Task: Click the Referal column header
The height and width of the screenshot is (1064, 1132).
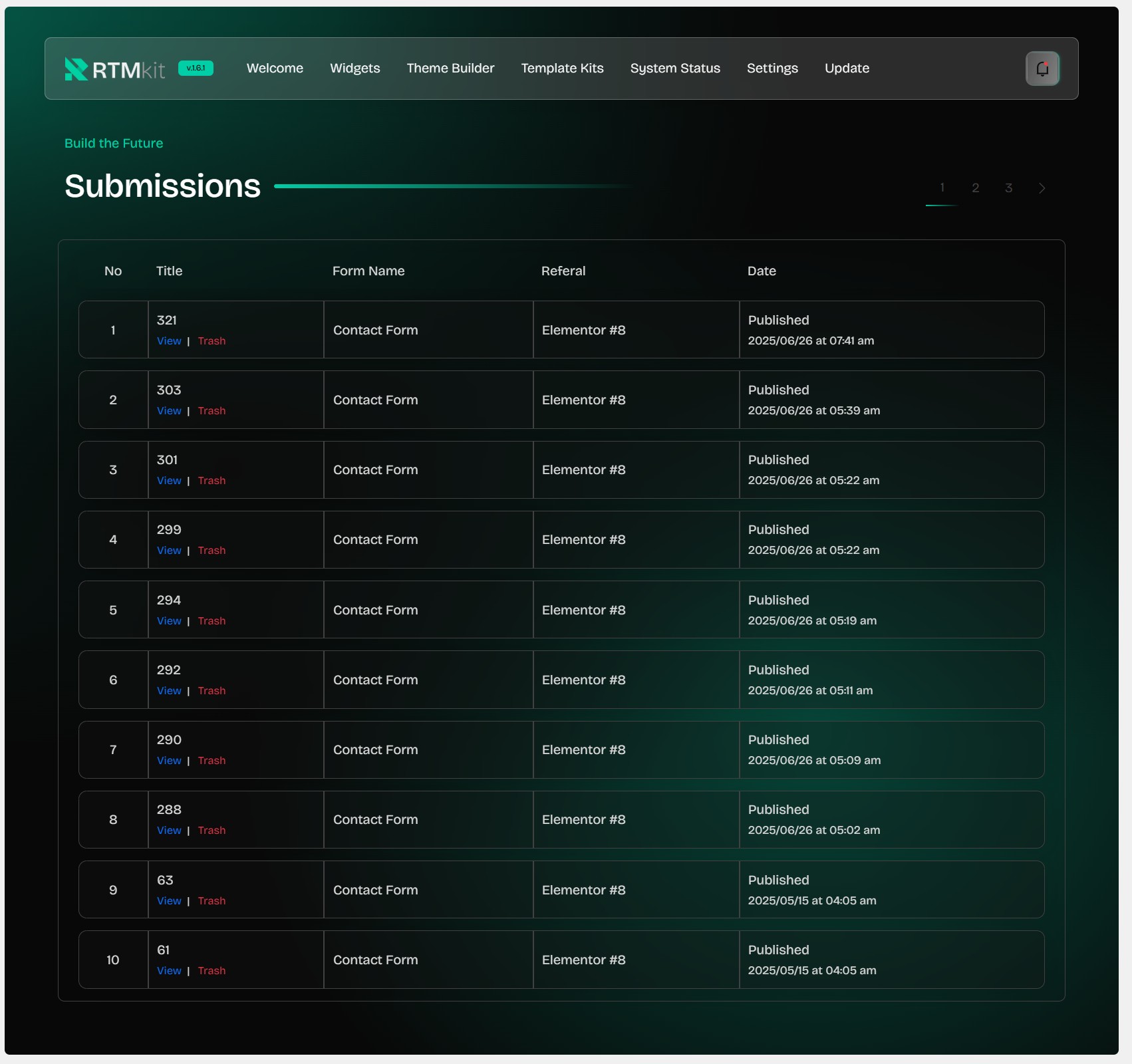Action: (x=563, y=271)
